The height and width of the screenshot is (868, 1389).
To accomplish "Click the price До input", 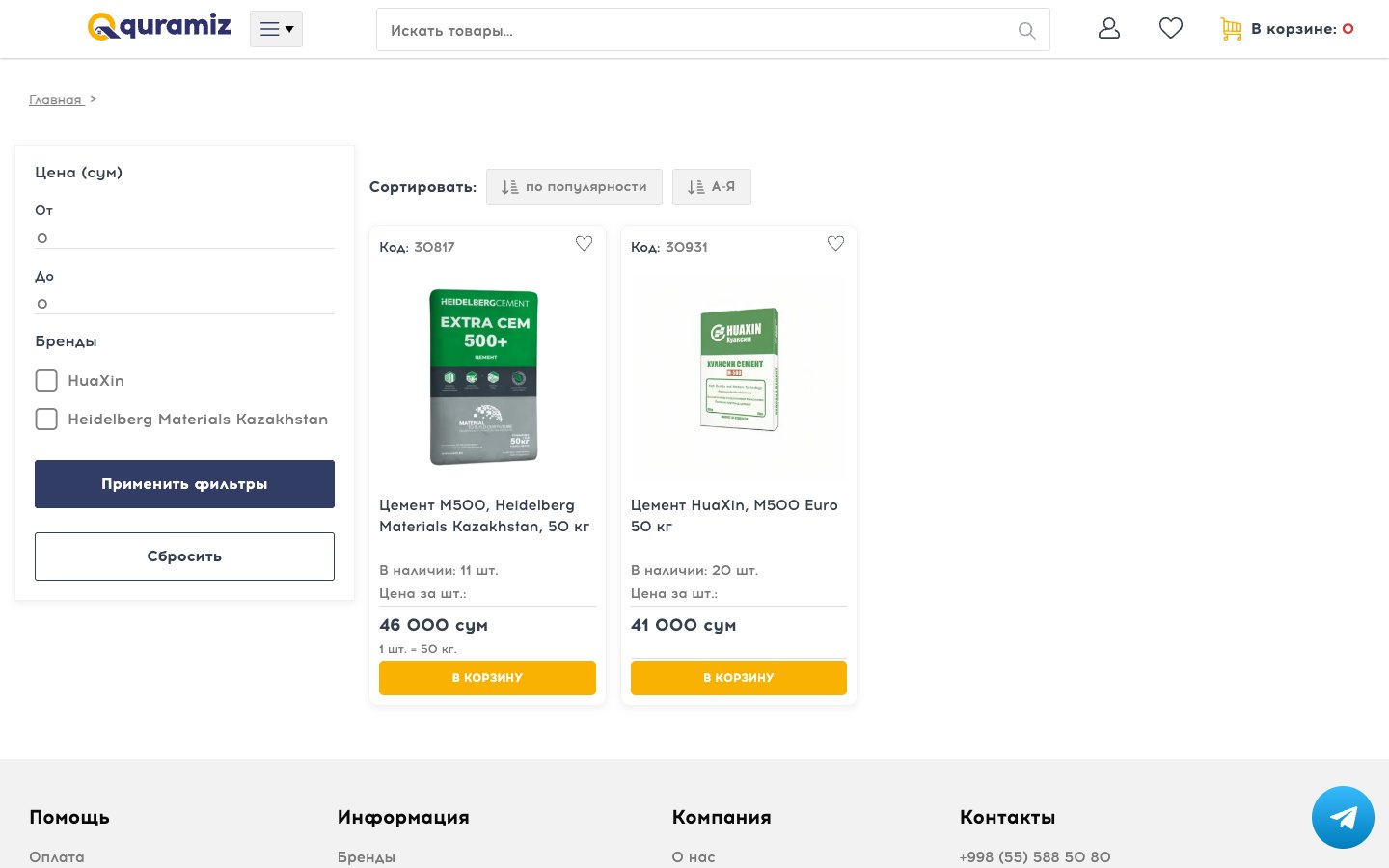I will click(184, 303).
